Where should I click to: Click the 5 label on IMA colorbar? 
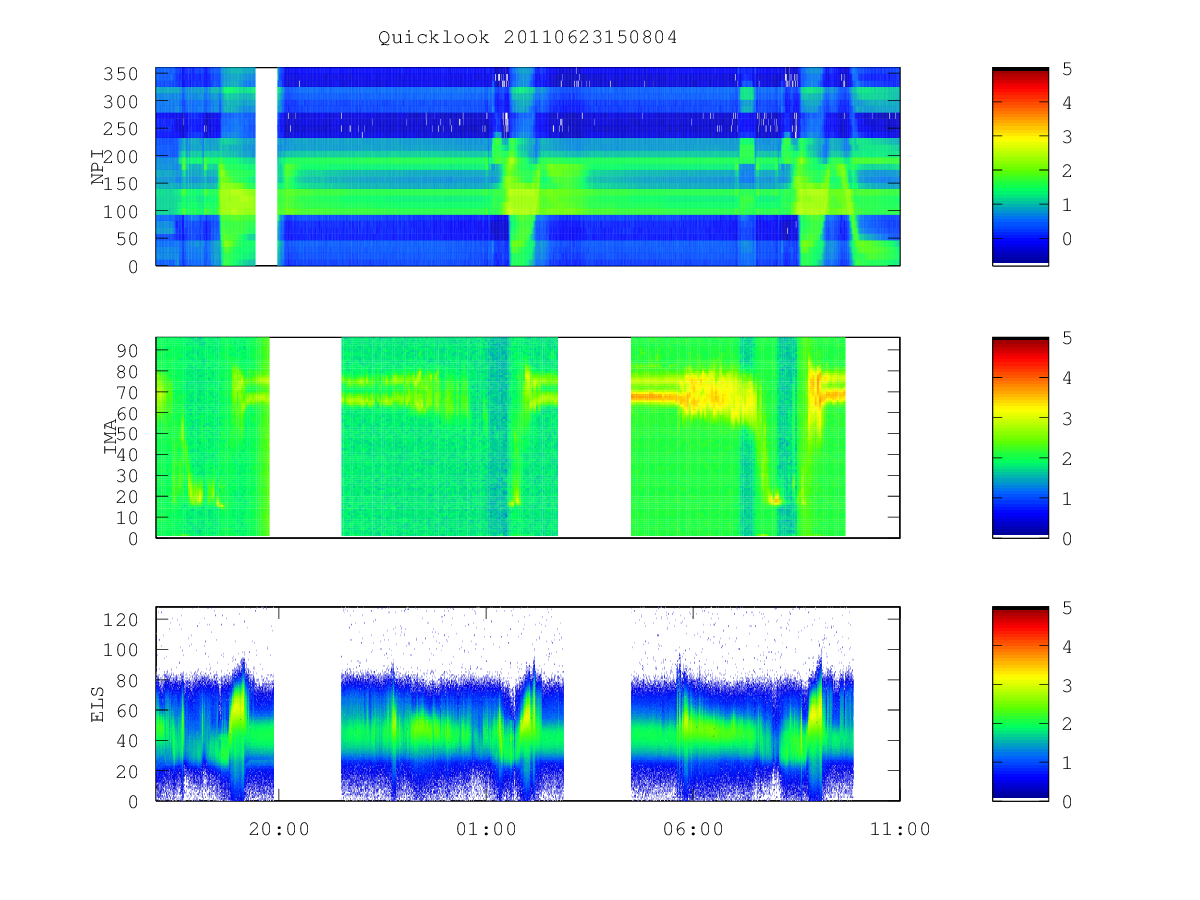[x=1068, y=338]
